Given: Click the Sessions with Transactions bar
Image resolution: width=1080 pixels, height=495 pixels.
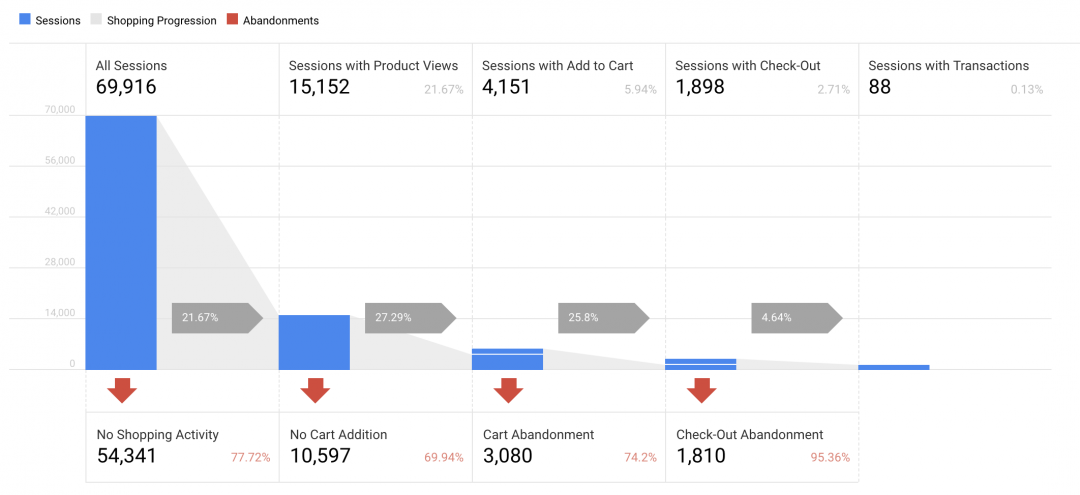Looking at the screenshot, I should [894, 368].
